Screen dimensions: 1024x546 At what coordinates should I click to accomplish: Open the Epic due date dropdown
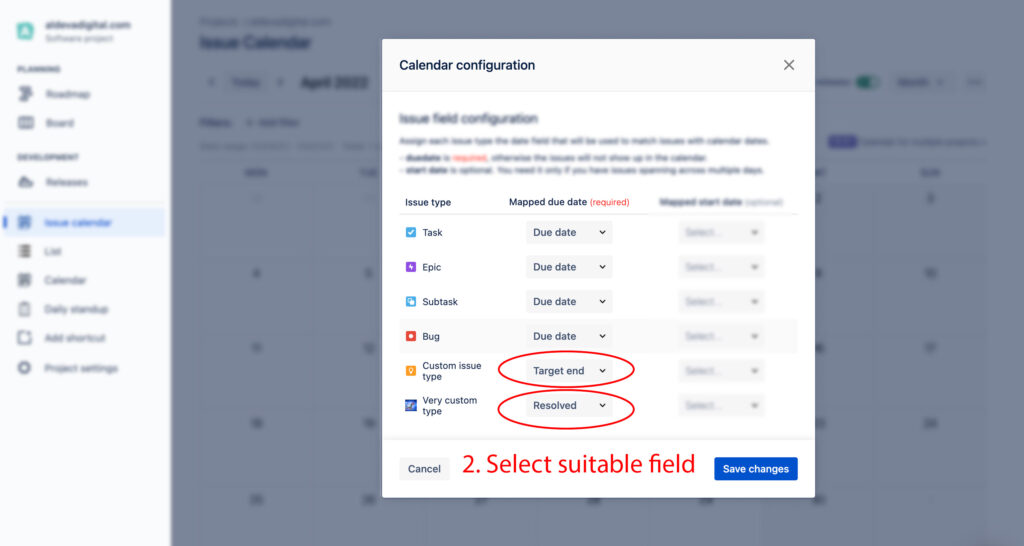(x=569, y=267)
